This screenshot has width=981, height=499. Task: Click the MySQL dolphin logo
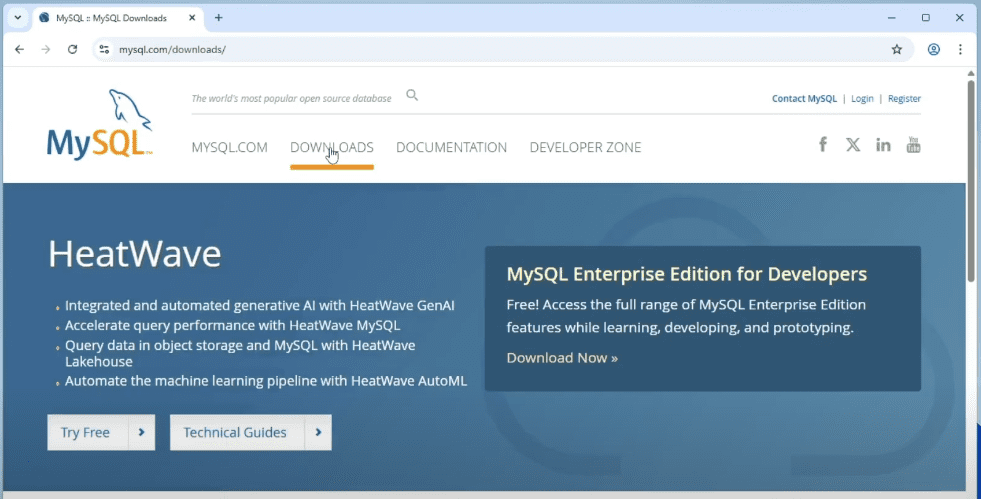99,125
